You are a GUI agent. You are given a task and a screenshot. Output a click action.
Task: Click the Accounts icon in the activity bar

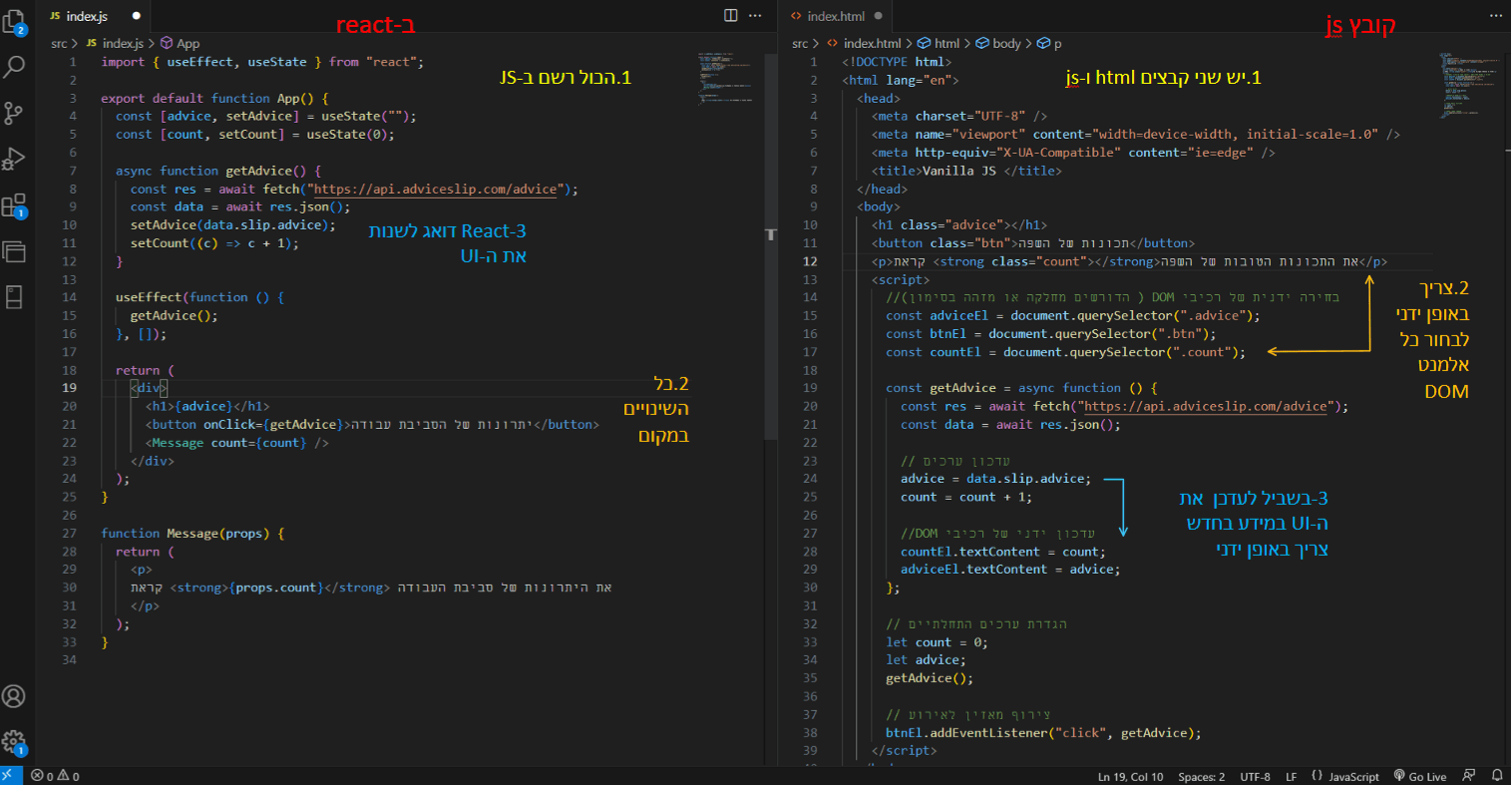15,696
